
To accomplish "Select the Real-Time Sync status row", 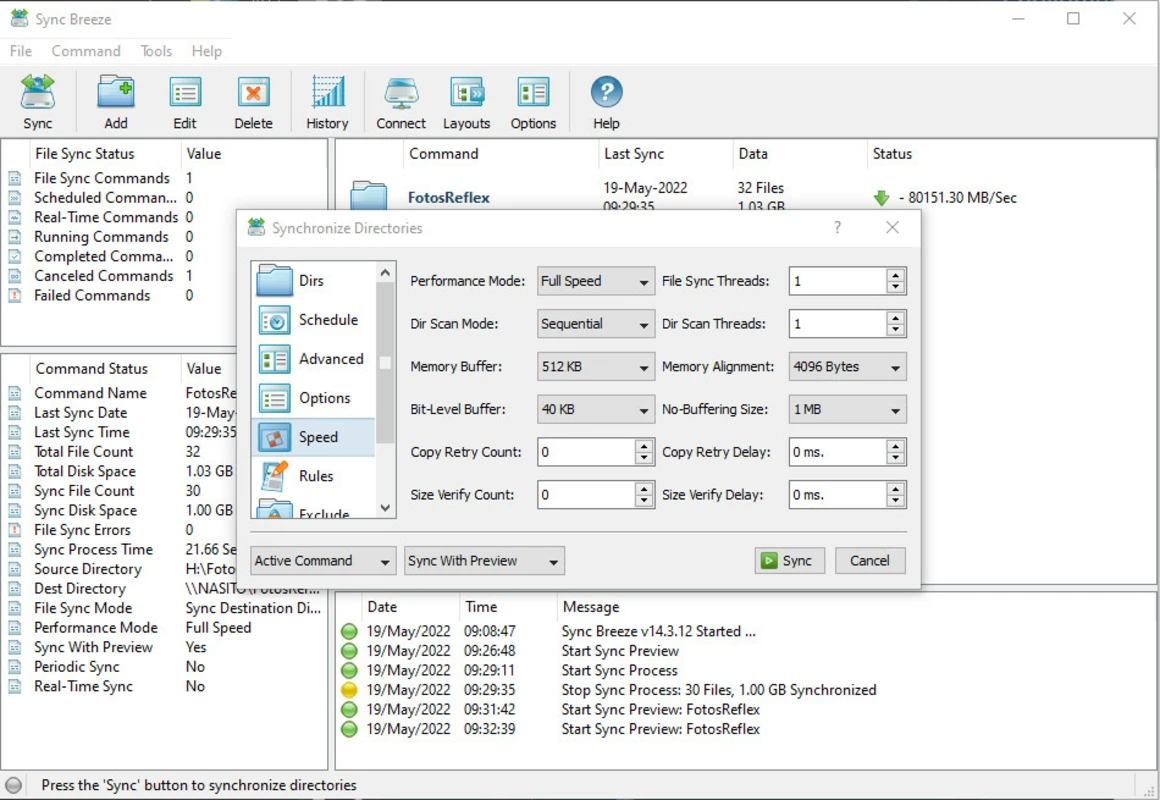I will [164, 686].
